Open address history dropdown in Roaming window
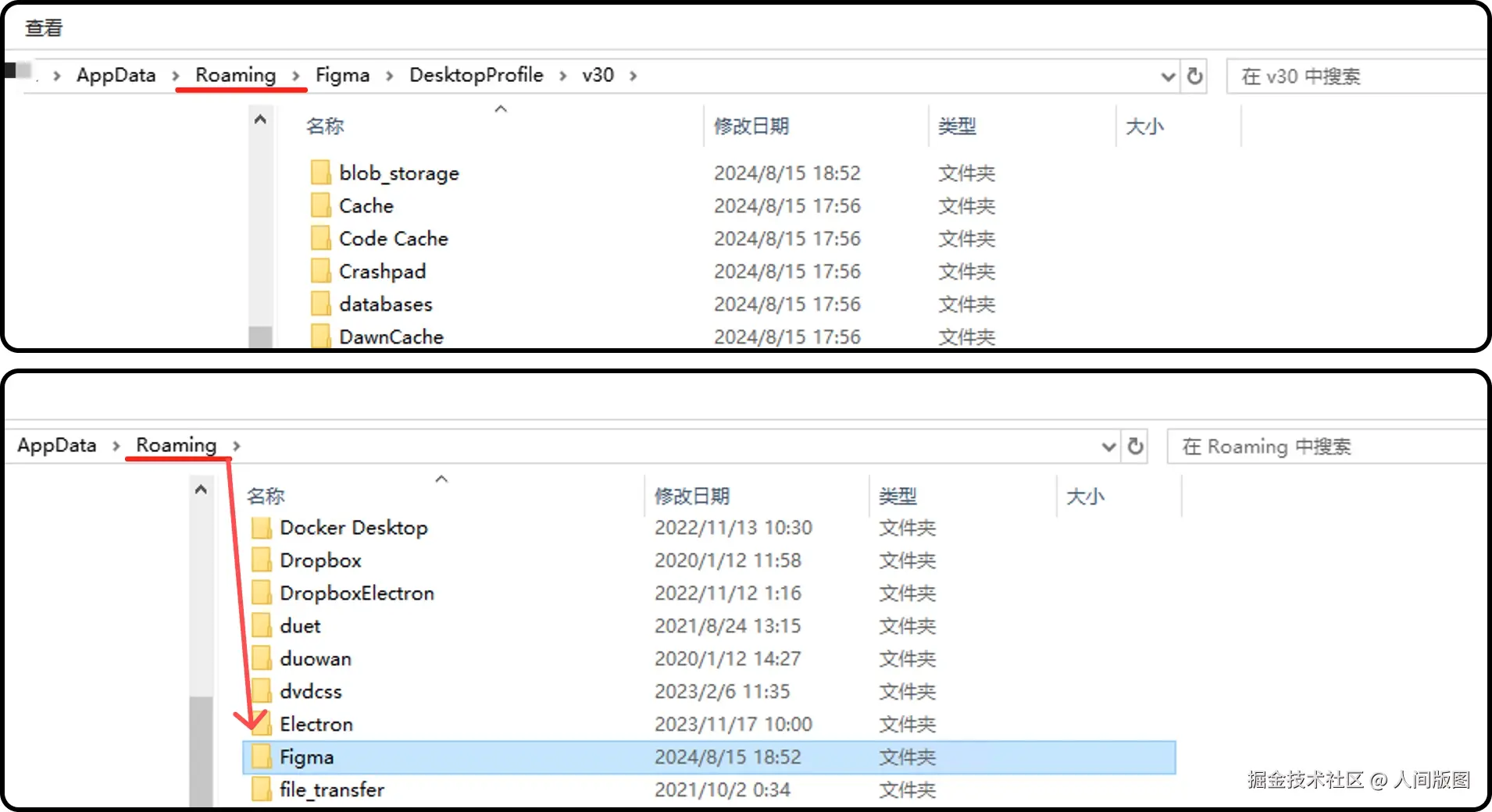Image resolution: width=1492 pixels, height=812 pixels. point(1108,447)
